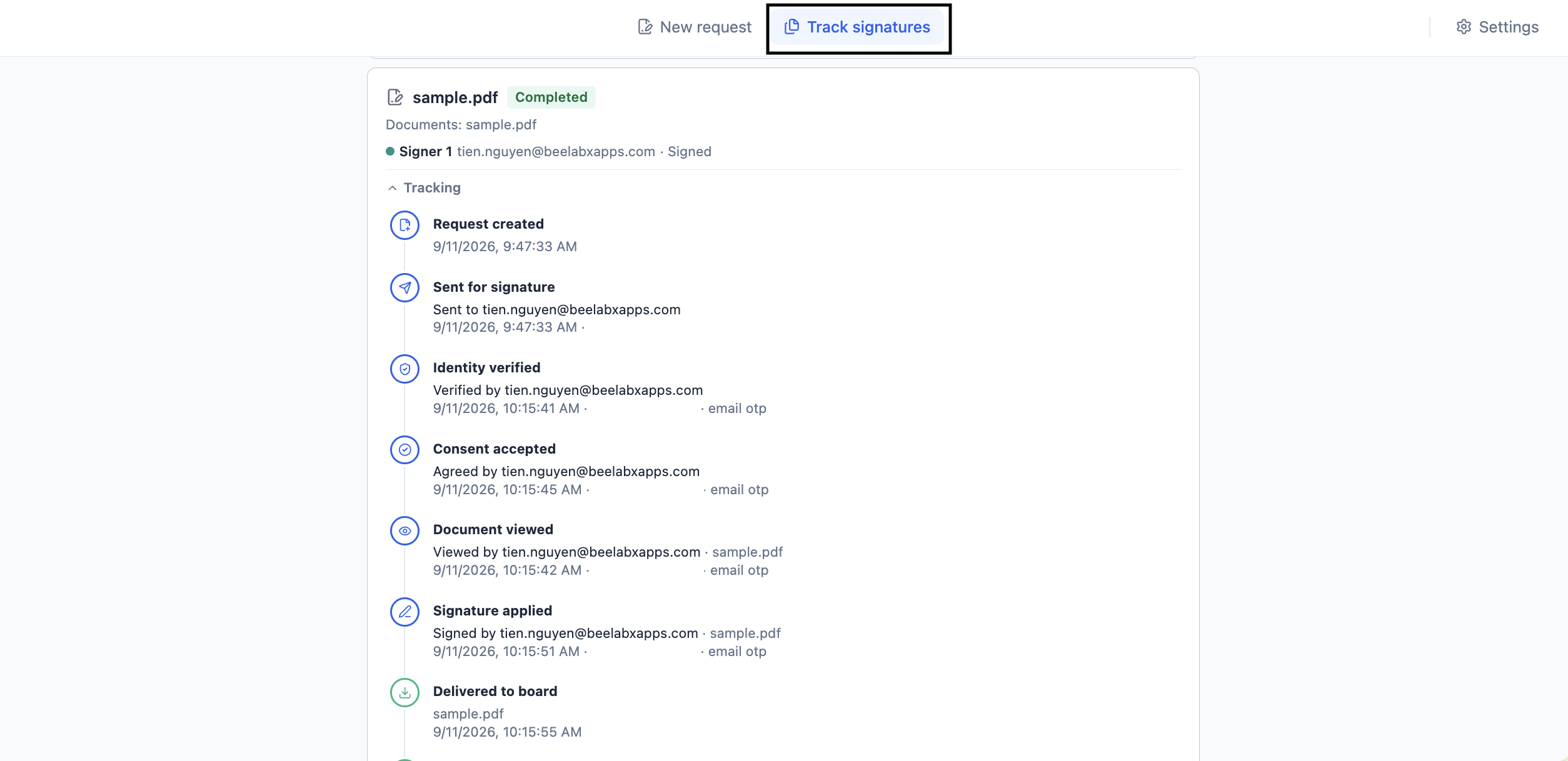1568x761 pixels.
Task: Click the chevron beside Tracking
Action: [392, 188]
